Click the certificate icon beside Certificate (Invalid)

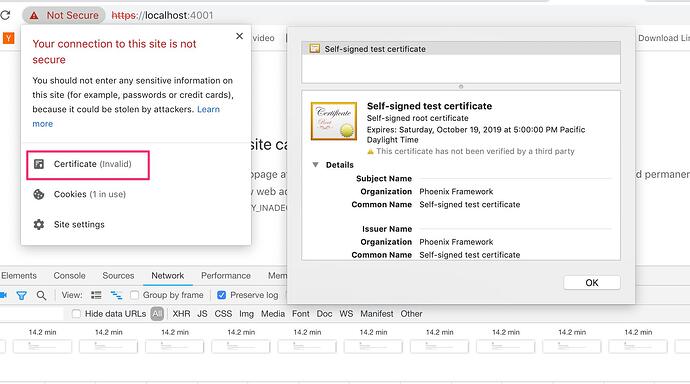[x=39, y=164]
